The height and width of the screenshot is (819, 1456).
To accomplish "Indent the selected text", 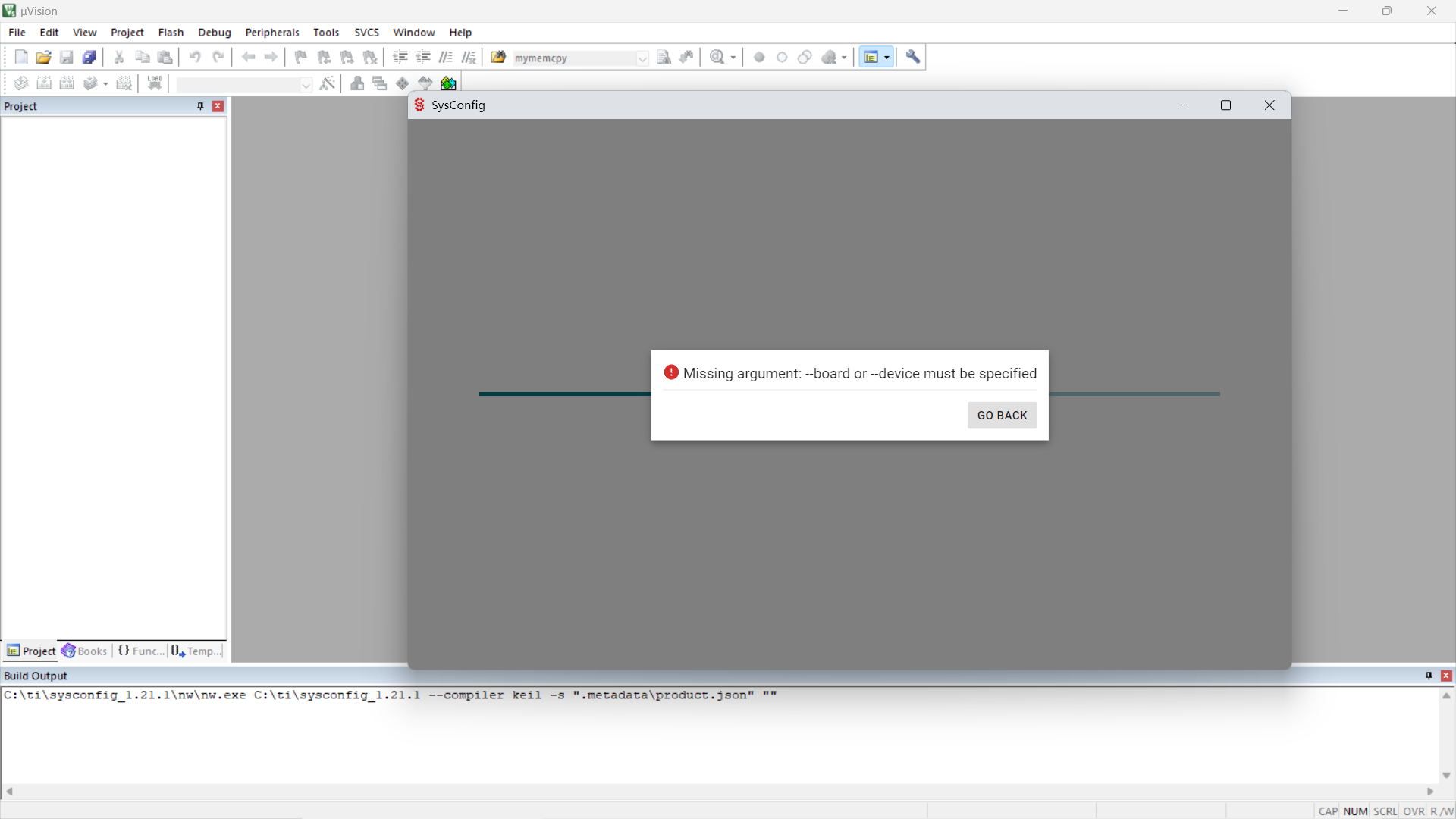I will (x=400, y=57).
